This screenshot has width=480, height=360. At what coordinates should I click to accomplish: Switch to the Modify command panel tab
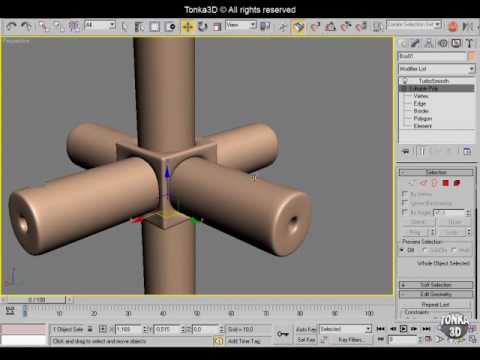[416, 43]
